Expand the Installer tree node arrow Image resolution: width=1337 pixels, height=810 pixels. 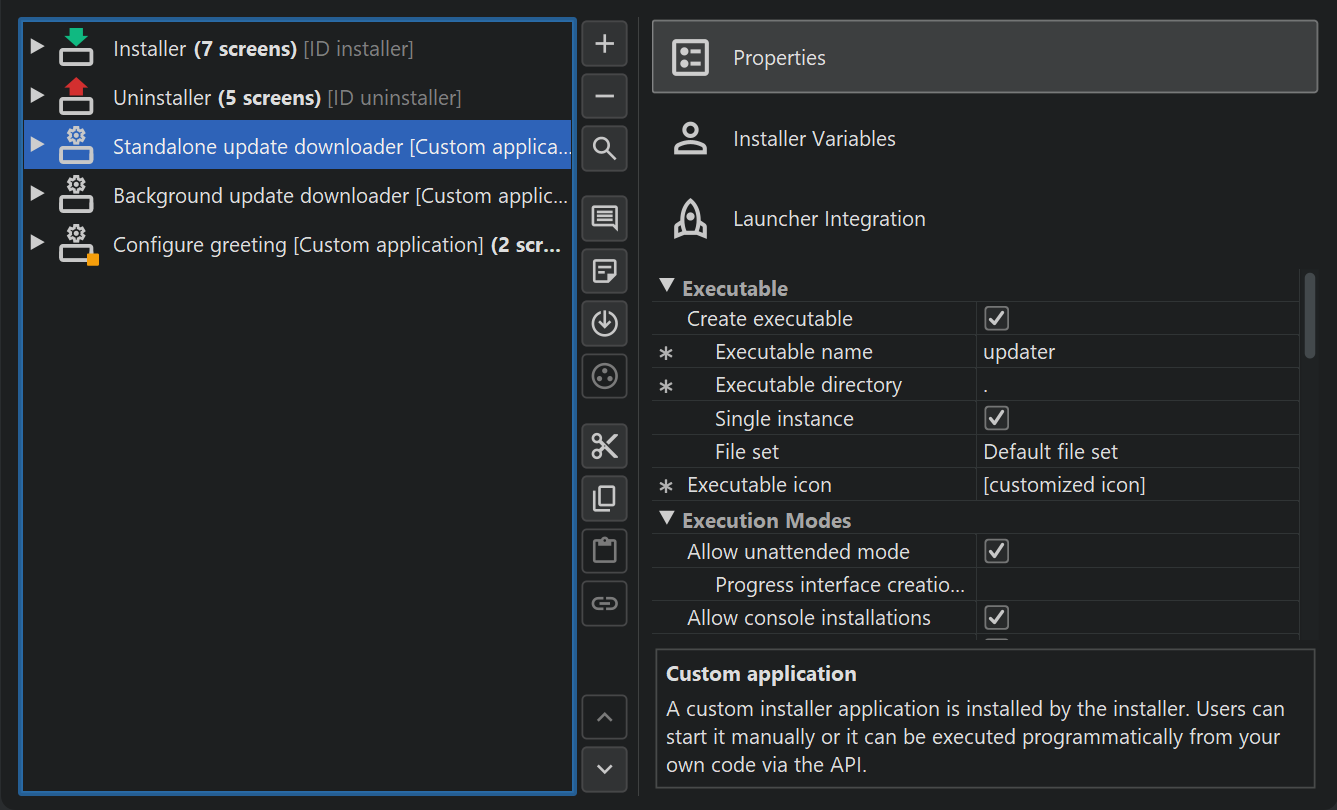tap(37, 47)
